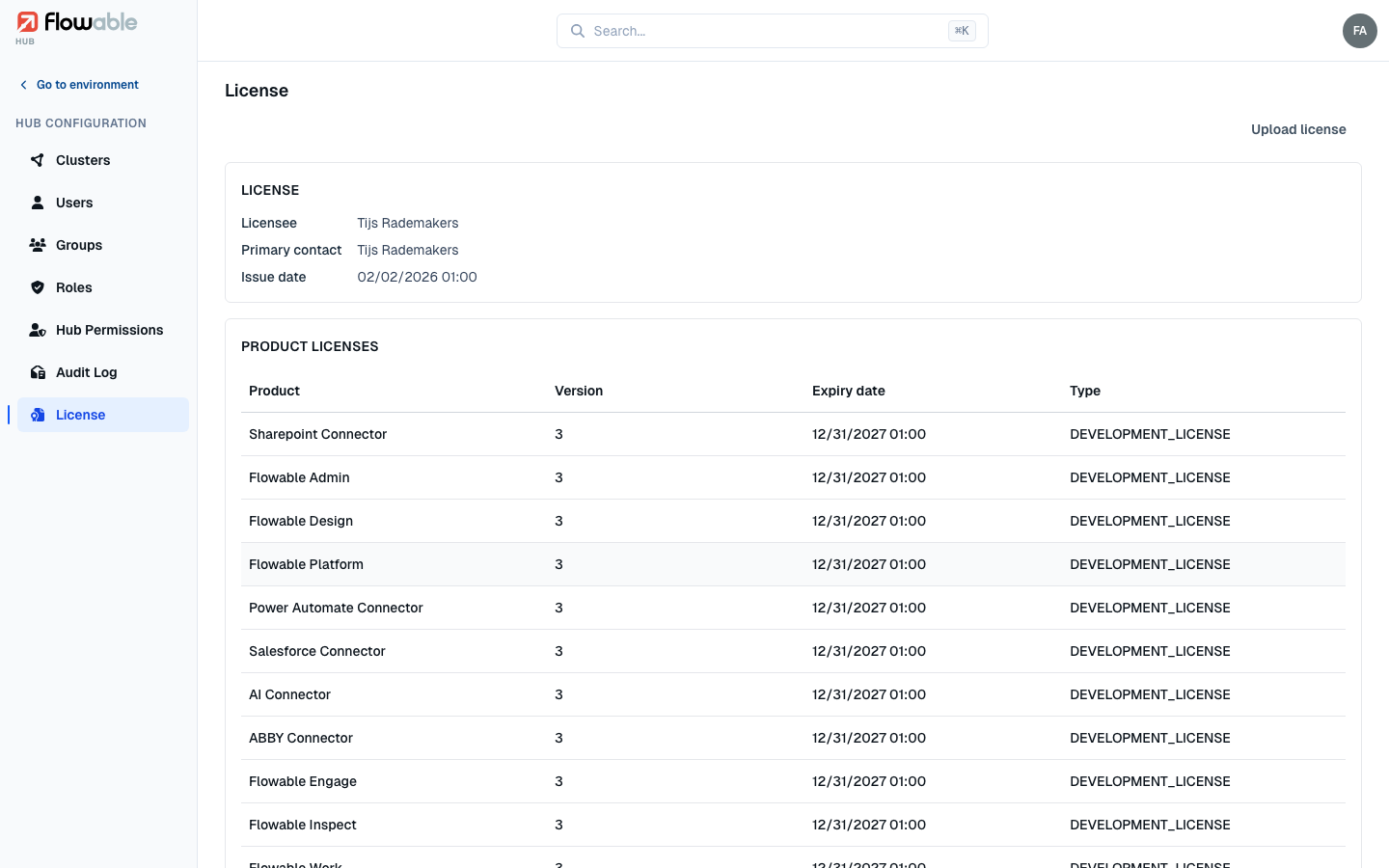Viewport: 1389px width, 868px height.
Task: Go to the Users page
Action: (103, 203)
